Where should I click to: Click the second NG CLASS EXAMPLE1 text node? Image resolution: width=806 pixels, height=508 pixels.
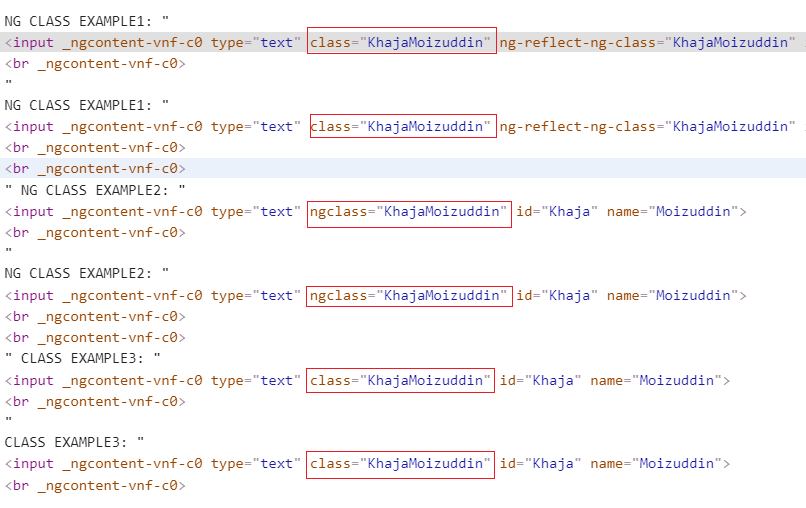86,105
